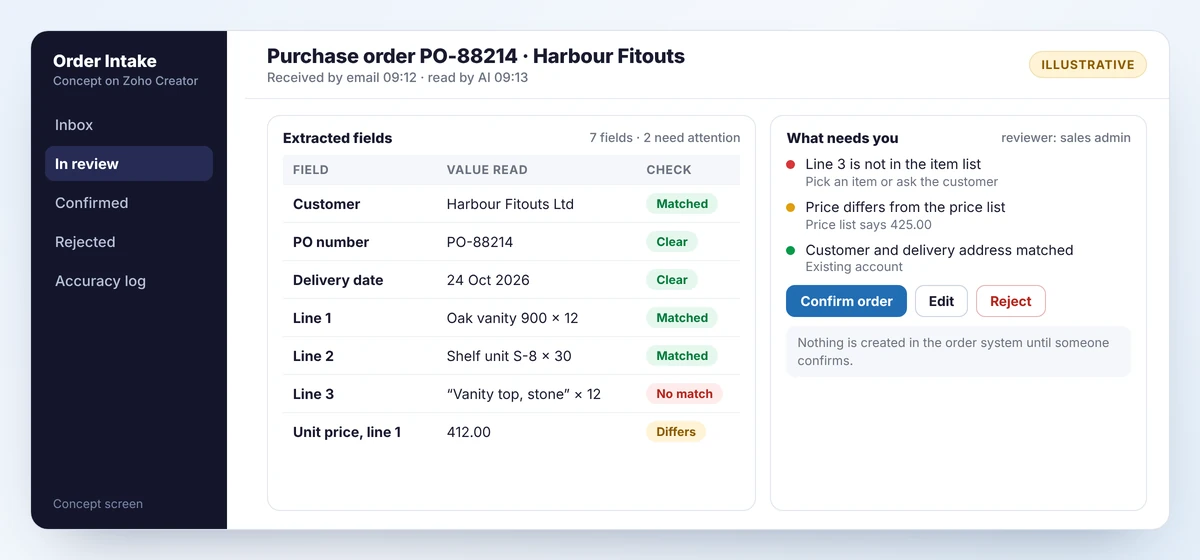
Task: Click the Order Intake app title
Action: click(105, 61)
